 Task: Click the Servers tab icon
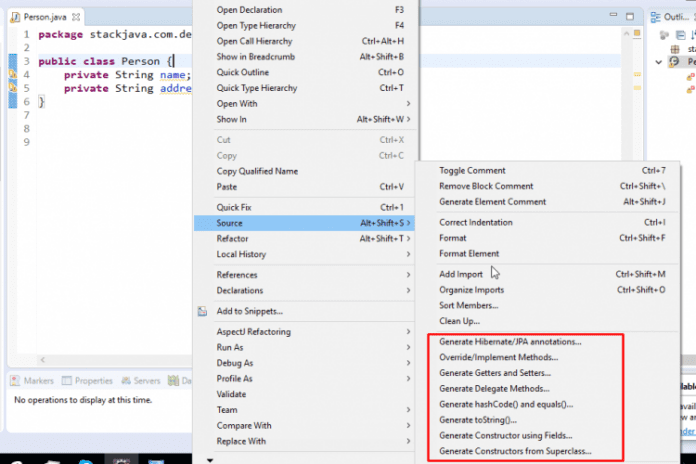[125, 381]
